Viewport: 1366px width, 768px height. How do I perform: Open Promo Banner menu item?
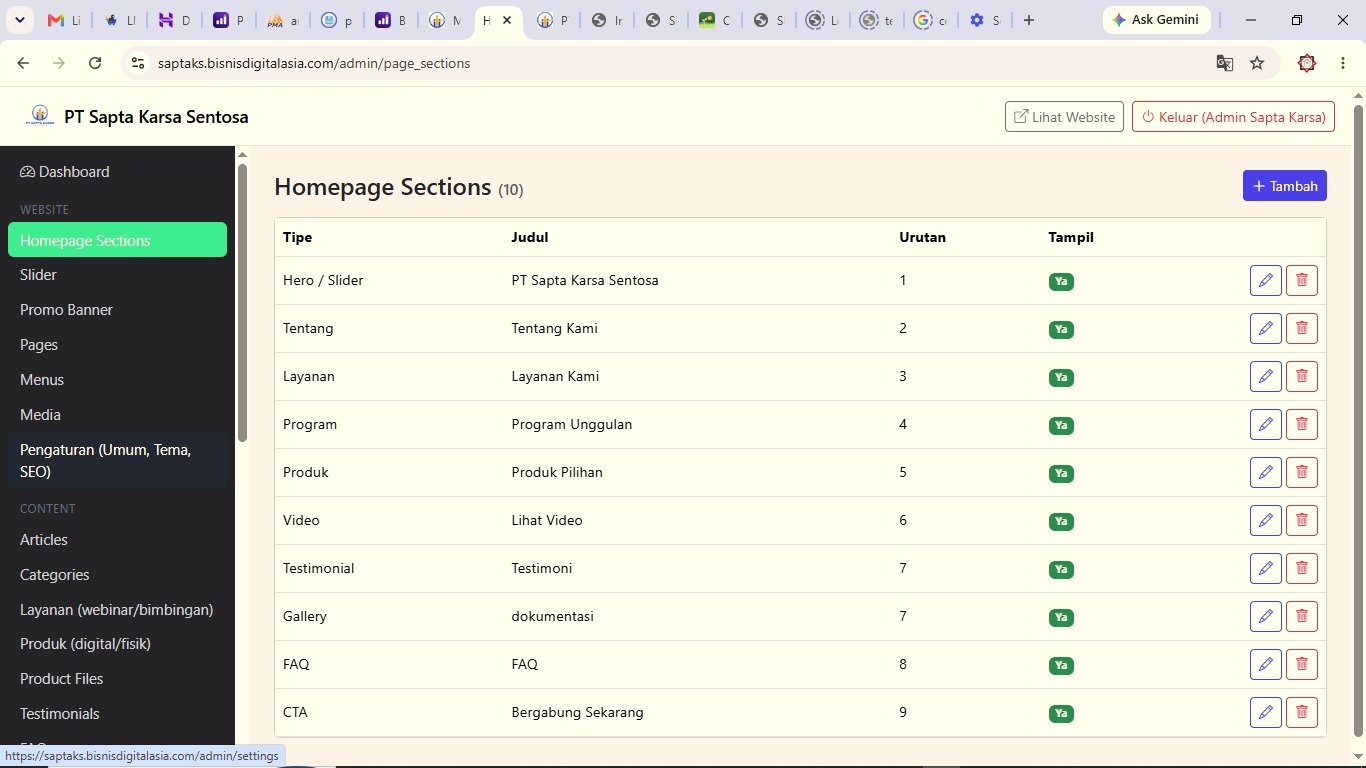tap(117, 310)
